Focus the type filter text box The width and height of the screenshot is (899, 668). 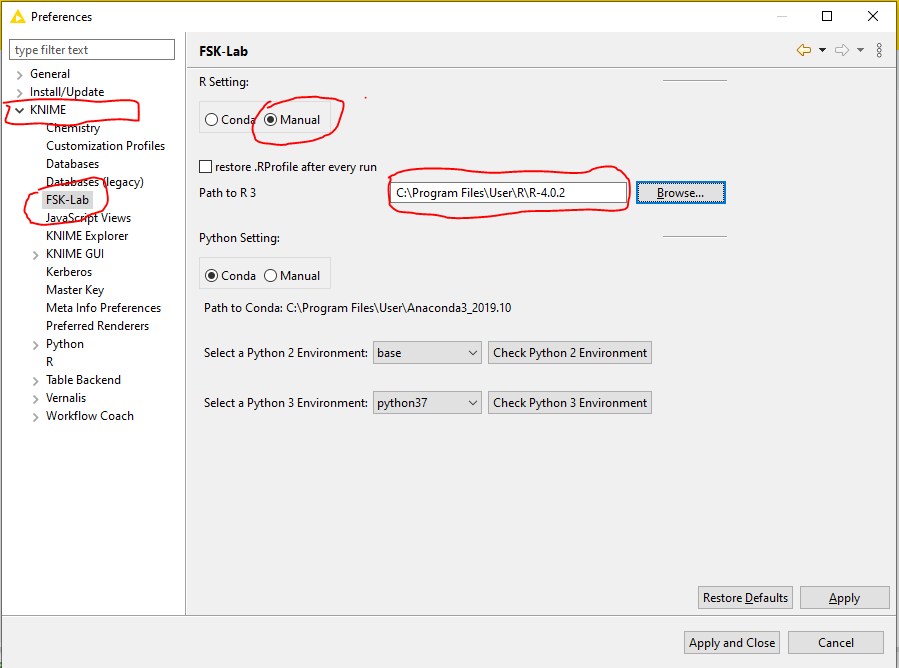(x=92, y=50)
